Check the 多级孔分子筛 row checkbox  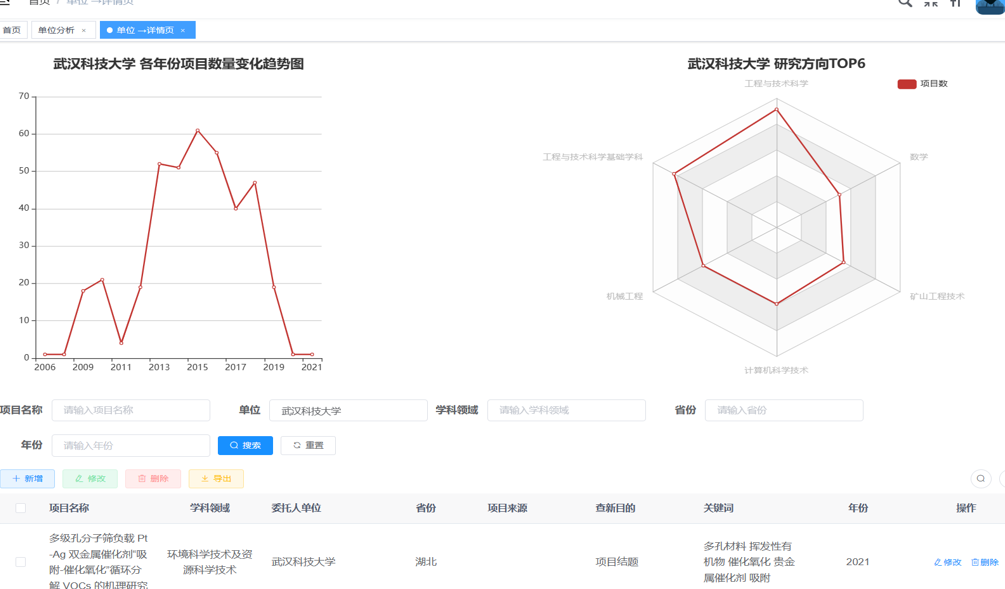coord(21,562)
